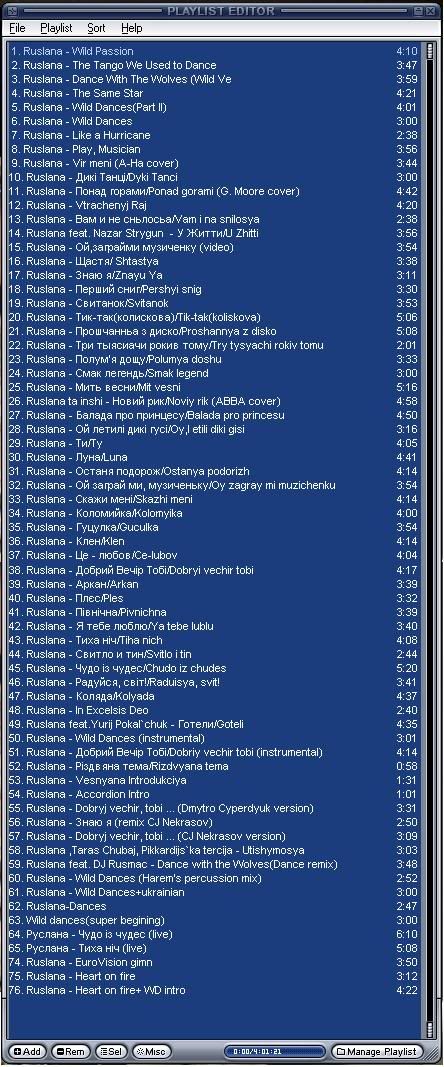The height and width of the screenshot is (1067, 444).
Task: Select track 47 Kolyada
Action: 215,696
